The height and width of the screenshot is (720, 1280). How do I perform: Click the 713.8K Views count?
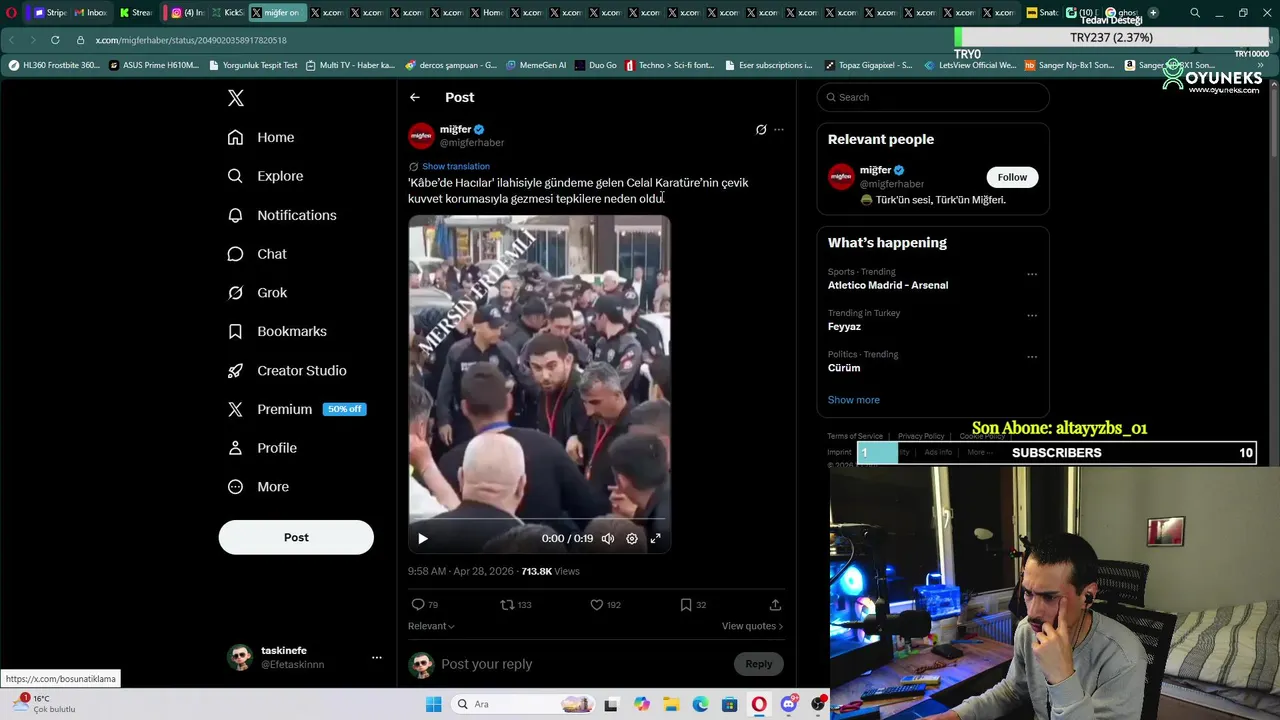(550, 571)
